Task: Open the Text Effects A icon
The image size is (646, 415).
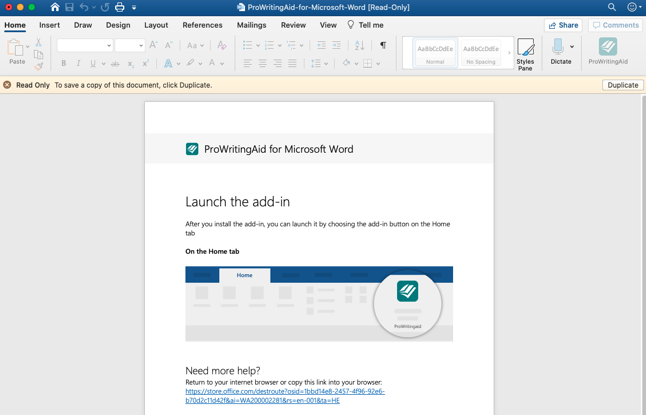Action: (168, 63)
